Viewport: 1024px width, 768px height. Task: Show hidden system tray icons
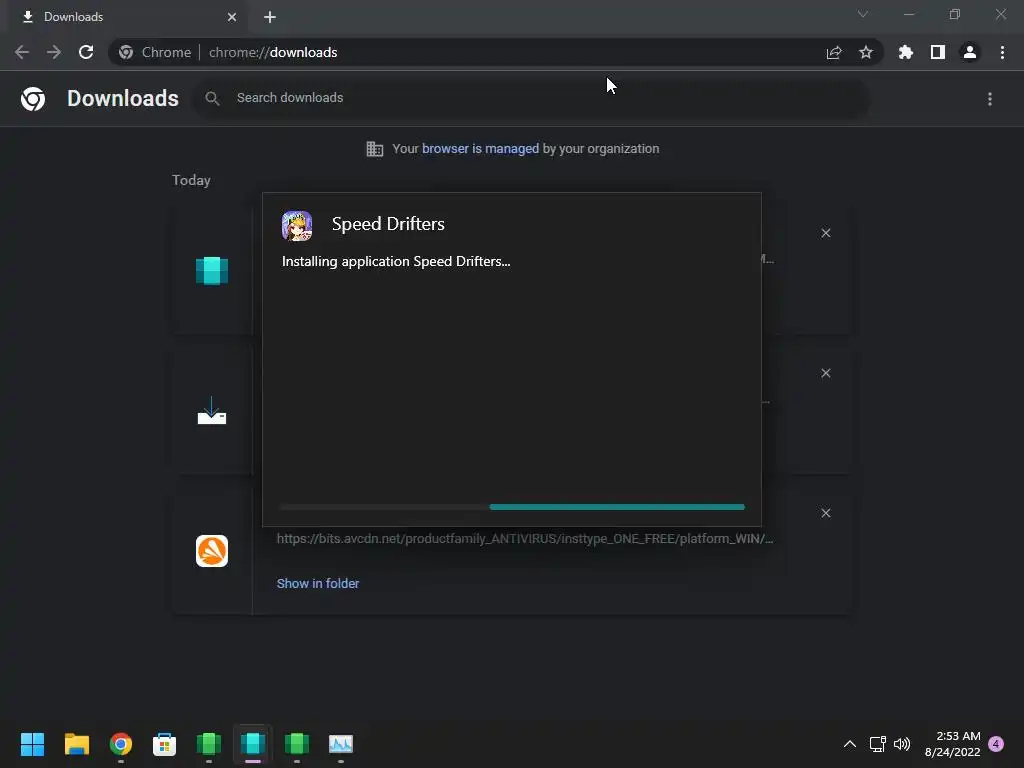pos(850,744)
